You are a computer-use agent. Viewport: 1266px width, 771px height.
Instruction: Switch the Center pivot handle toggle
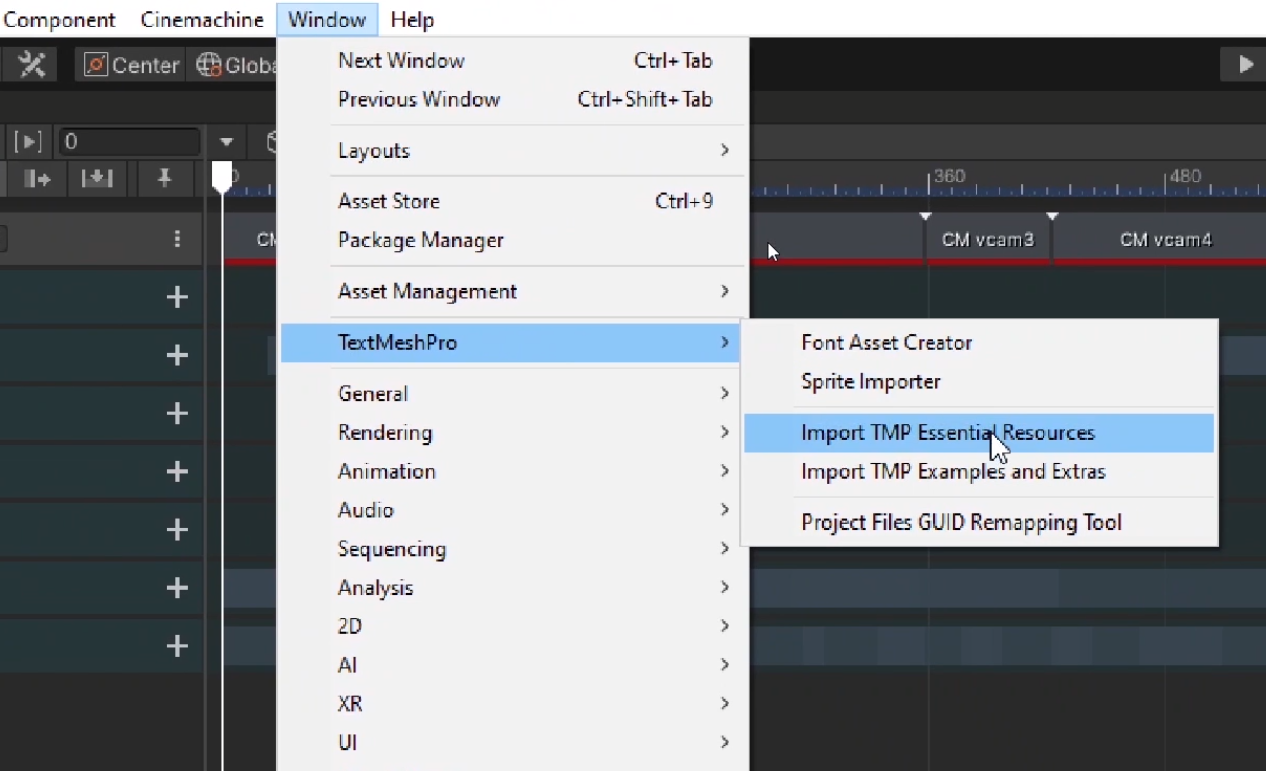132,65
